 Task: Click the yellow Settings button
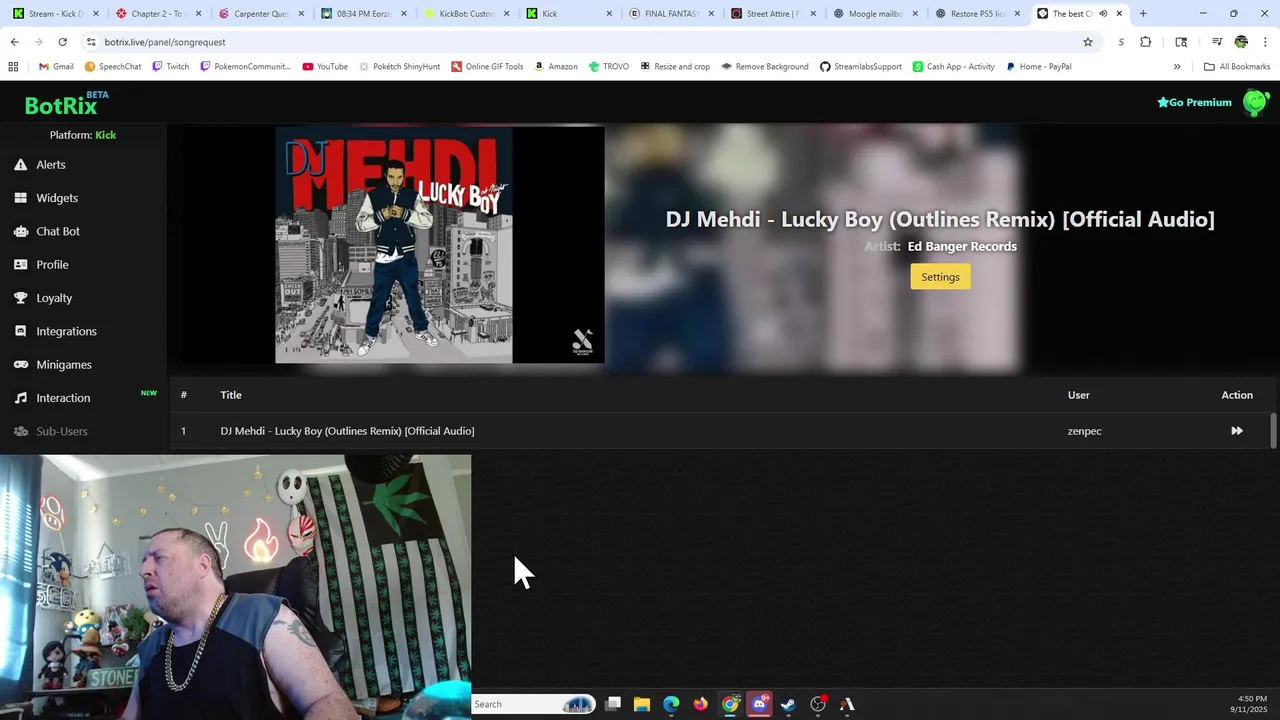pos(940,277)
